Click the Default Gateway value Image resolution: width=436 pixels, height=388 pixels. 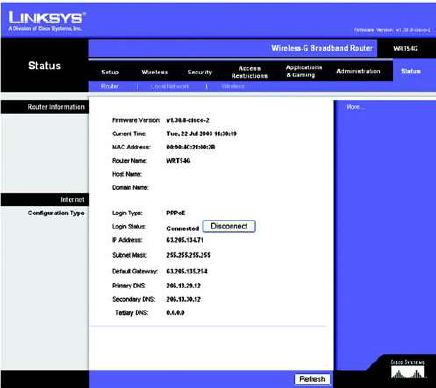[187, 271]
